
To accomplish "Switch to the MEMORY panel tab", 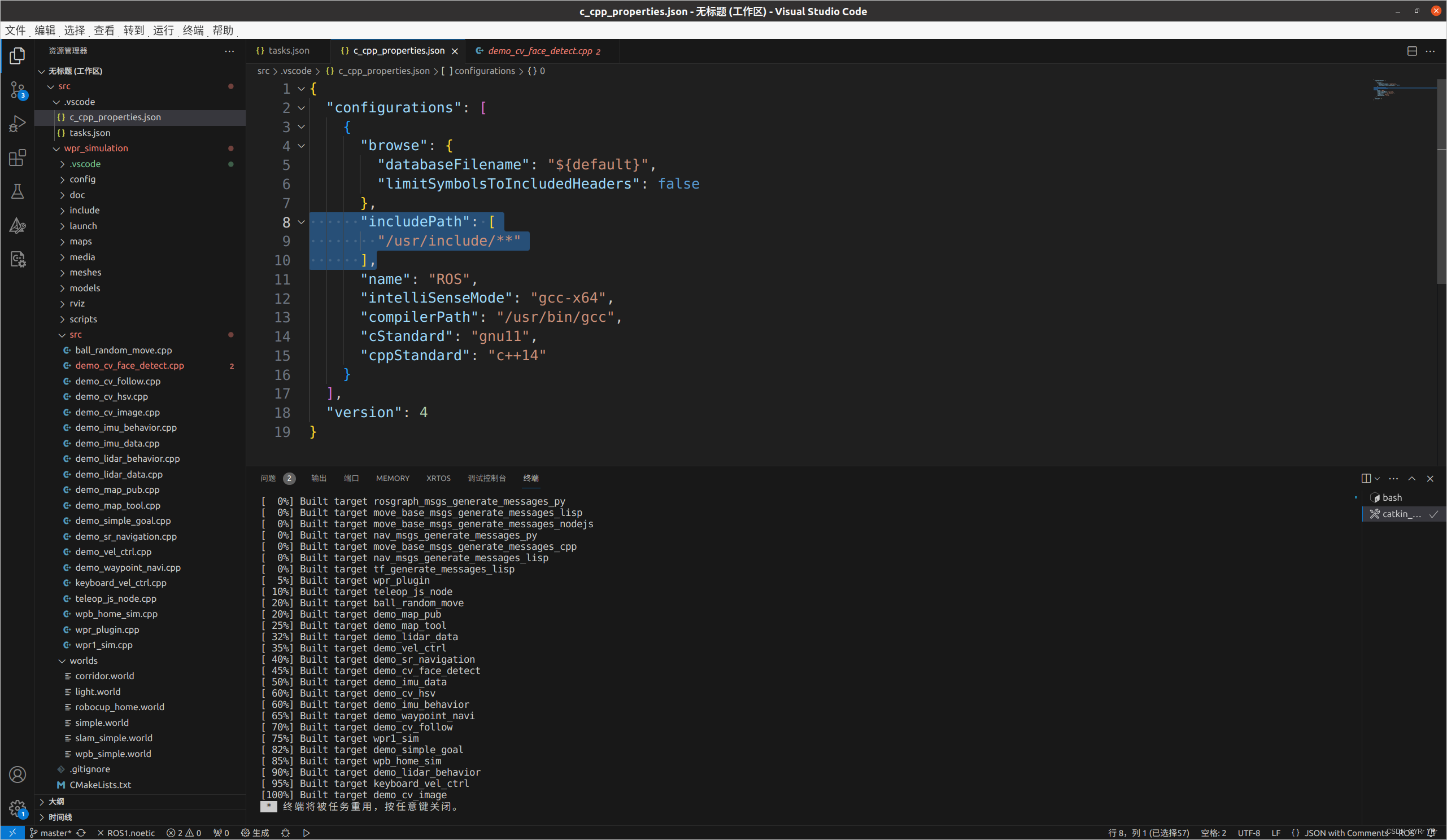I will point(393,479).
